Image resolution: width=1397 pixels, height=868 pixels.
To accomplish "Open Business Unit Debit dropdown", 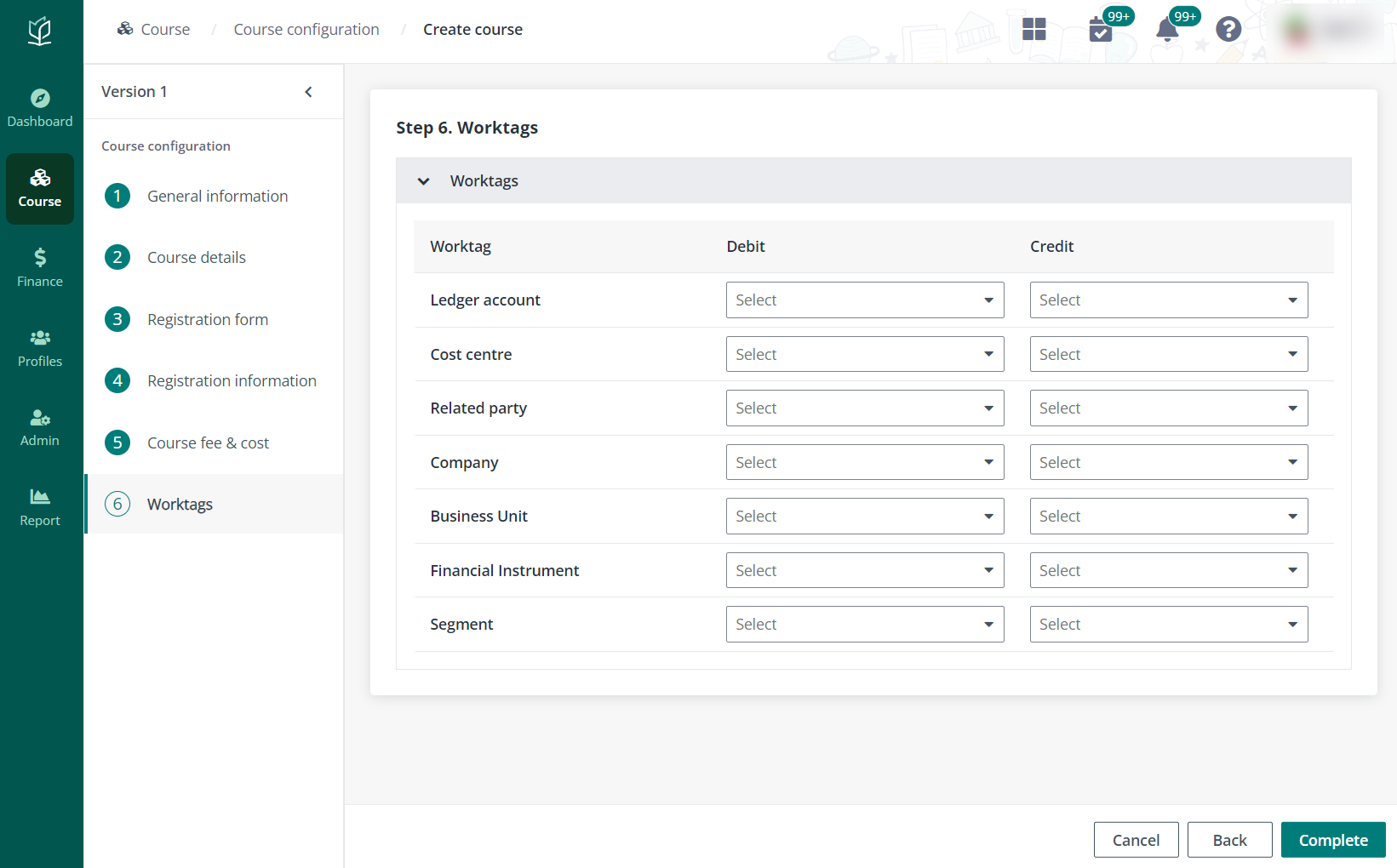I will click(865, 517).
